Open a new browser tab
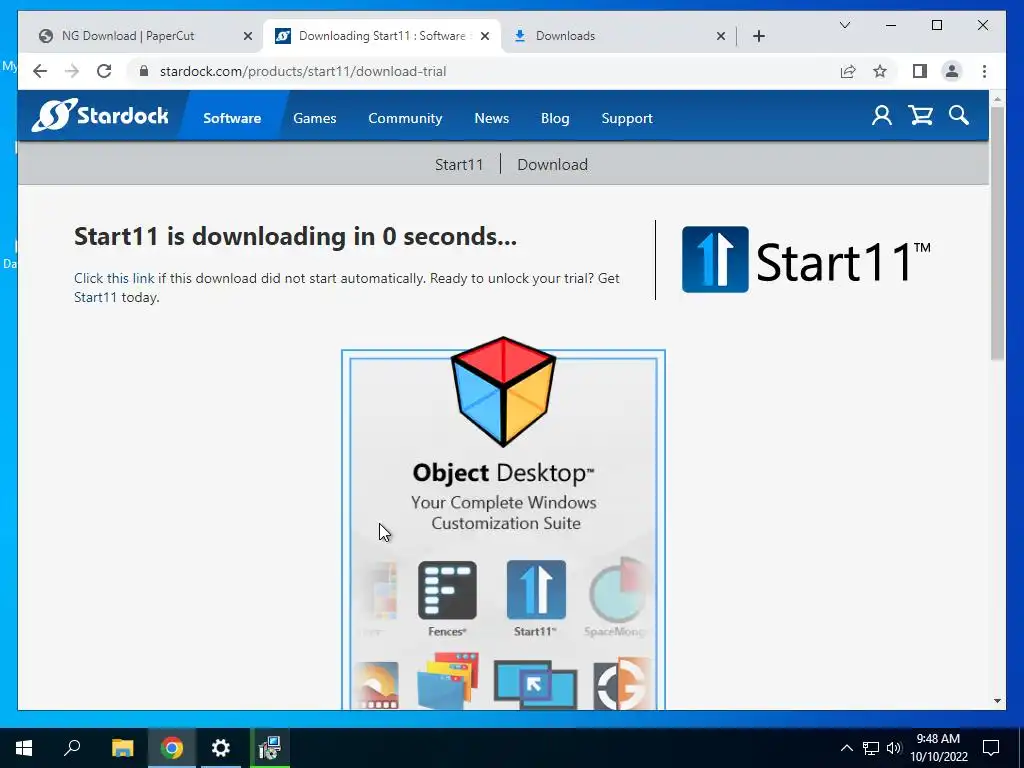 [x=758, y=36]
